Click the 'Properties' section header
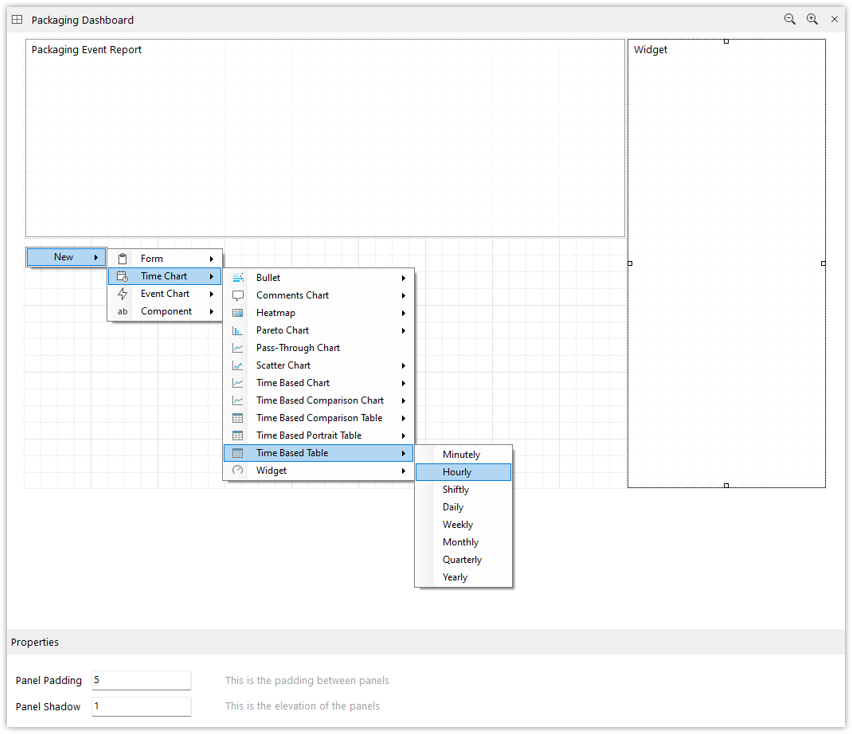The height and width of the screenshot is (734, 852). (35, 642)
